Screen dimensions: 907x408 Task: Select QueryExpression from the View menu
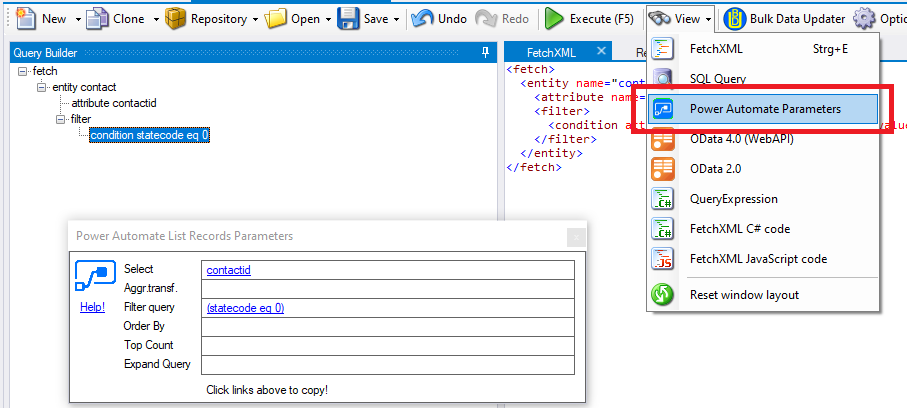pos(763,199)
